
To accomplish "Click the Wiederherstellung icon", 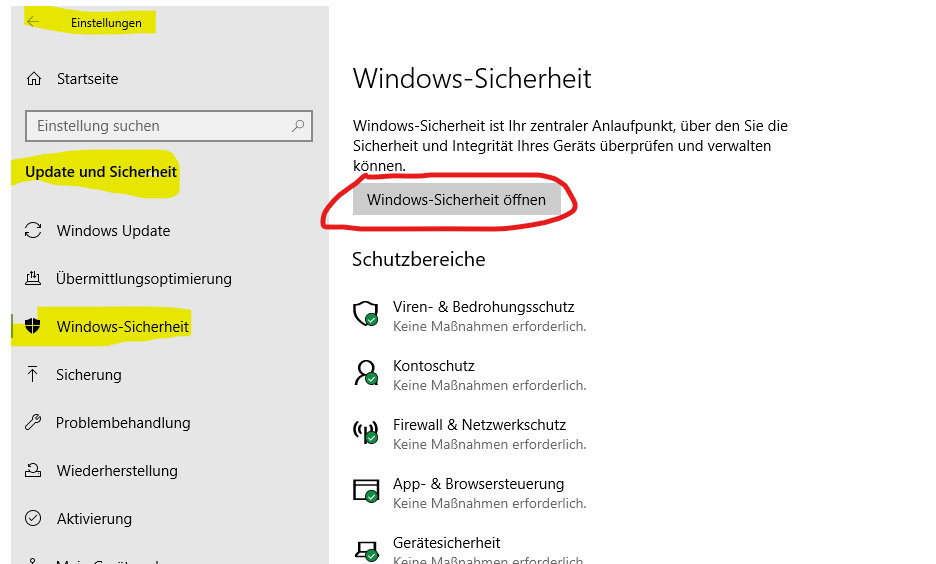I will click(x=33, y=470).
